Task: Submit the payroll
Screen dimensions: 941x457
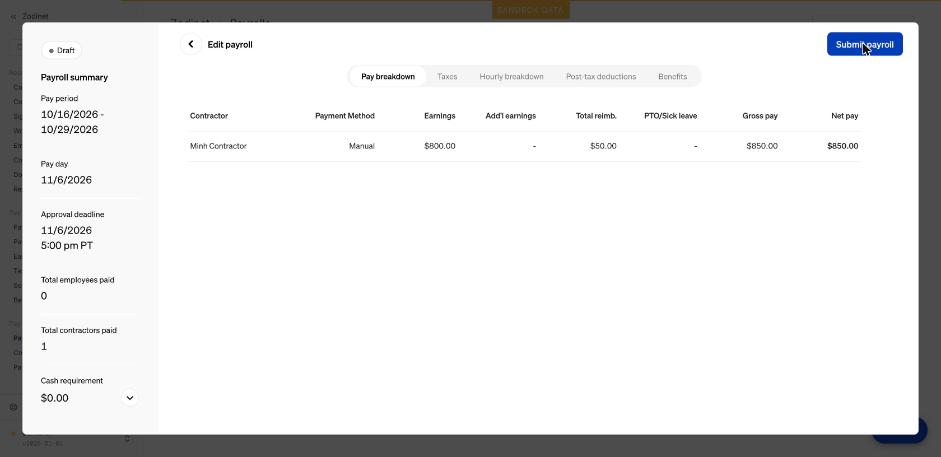Action: (x=864, y=44)
